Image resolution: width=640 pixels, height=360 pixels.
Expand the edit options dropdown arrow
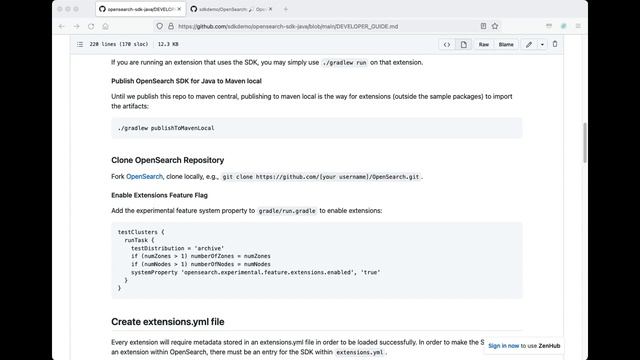542,44
